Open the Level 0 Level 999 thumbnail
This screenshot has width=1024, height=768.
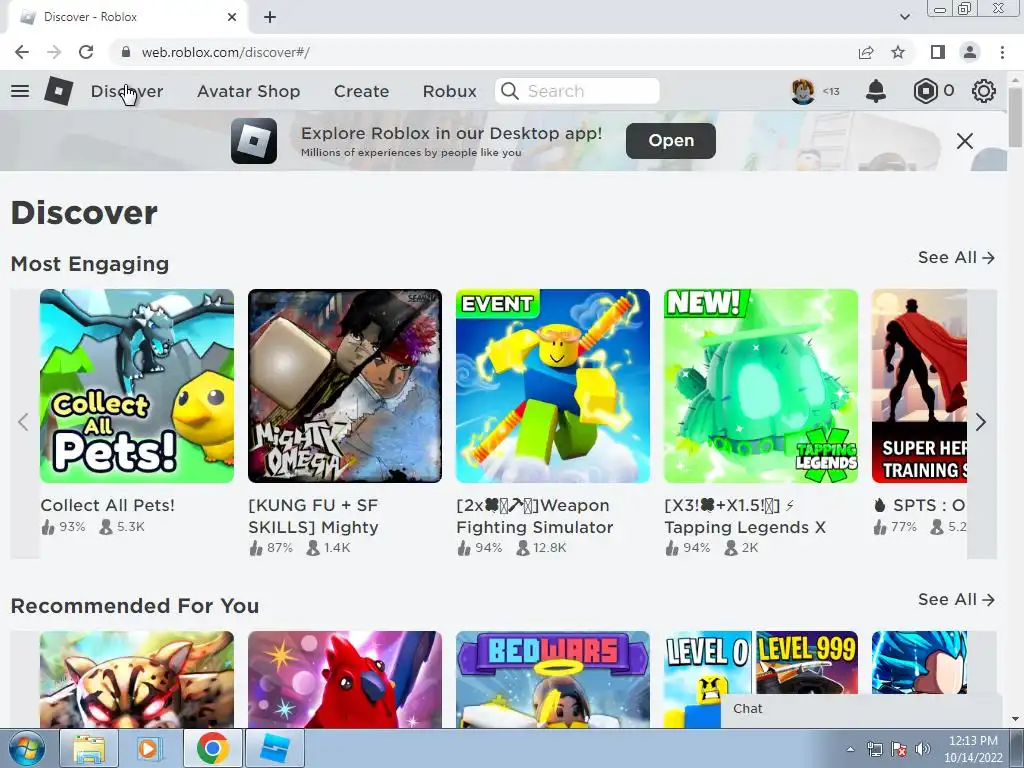point(761,663)
